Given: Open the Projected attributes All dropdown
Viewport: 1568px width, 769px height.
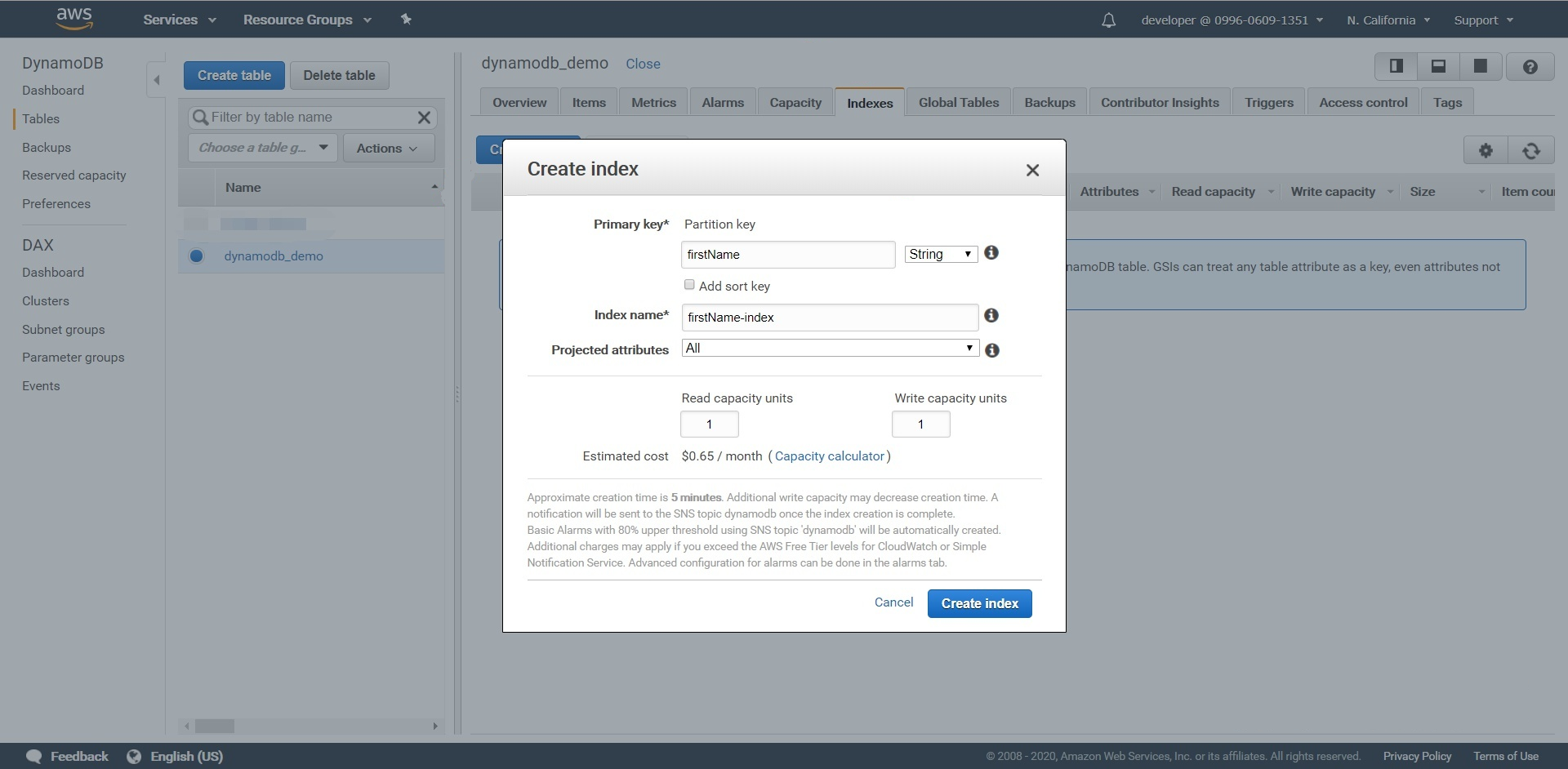Looking at the screenshot, I should pyautogui.click(x=830, y=348).
